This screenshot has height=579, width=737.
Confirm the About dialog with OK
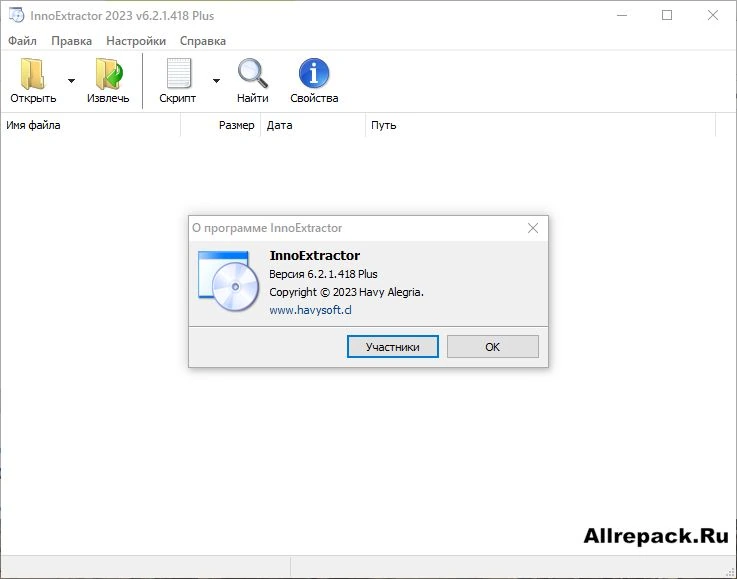493,346
